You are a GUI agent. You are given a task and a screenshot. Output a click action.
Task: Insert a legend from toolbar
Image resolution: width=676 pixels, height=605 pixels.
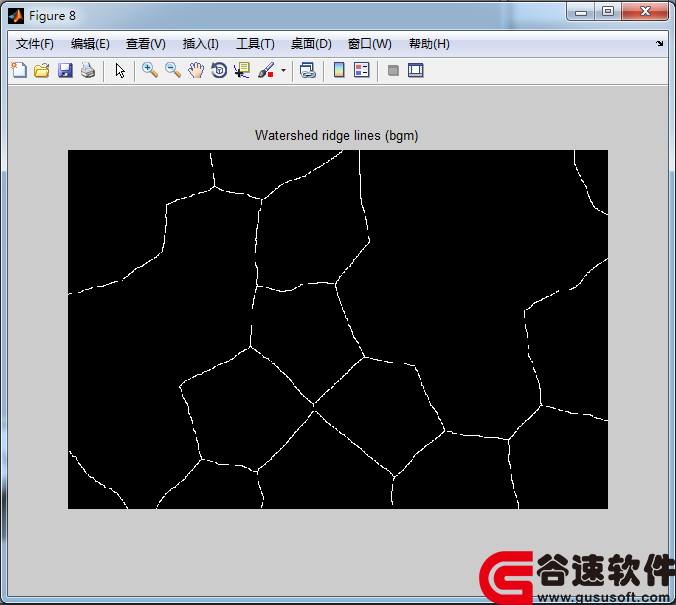click(362, 70)
